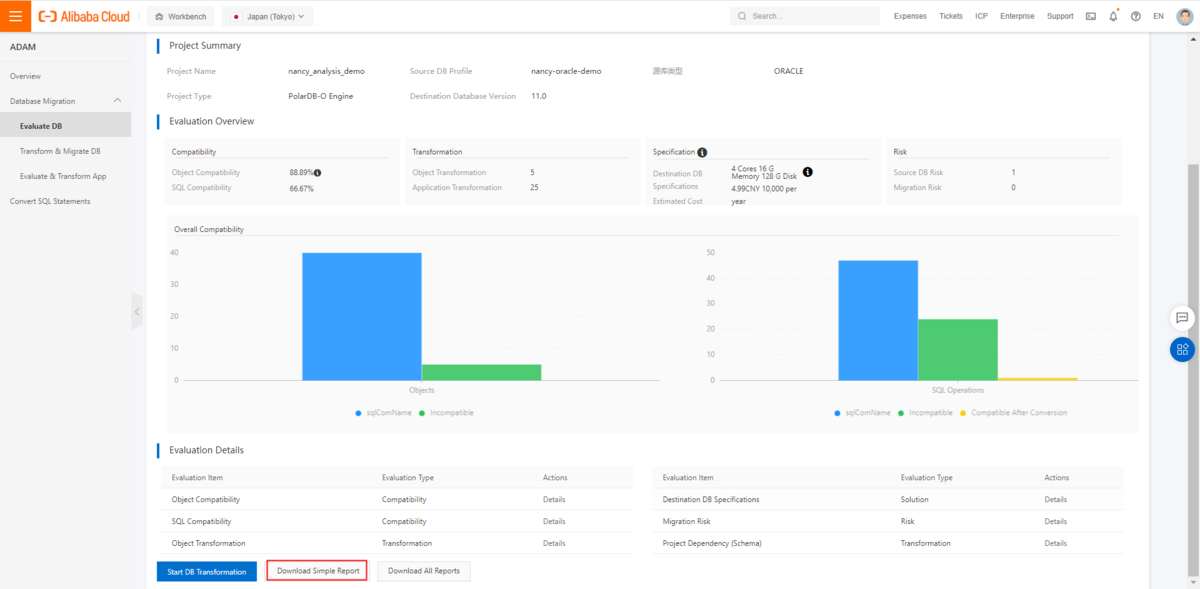Screen dimensions: 1200x589
Task: Click Download All Reports button
Action: point(424,571)
